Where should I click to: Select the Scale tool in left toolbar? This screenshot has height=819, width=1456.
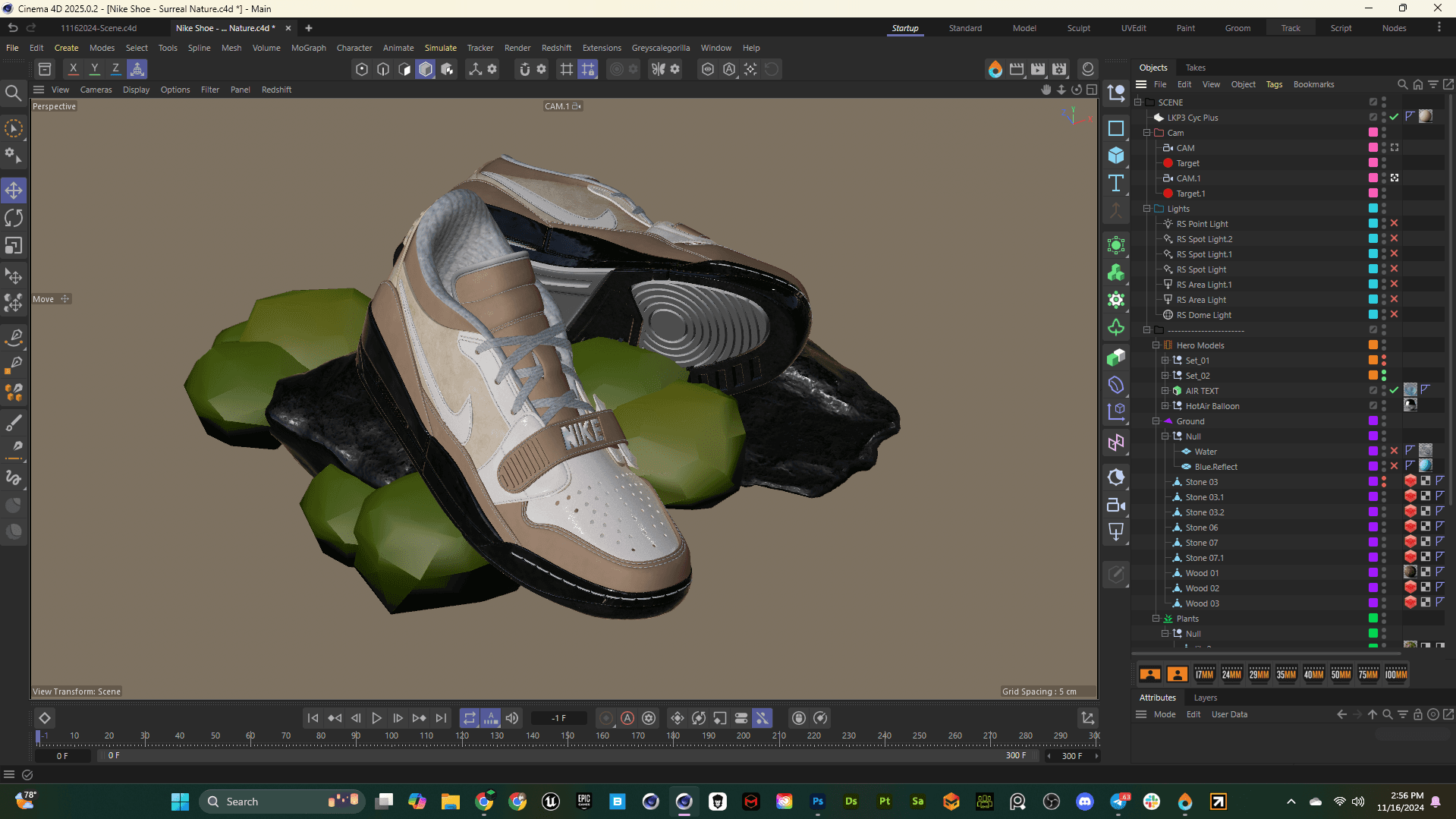click(14, 246)
